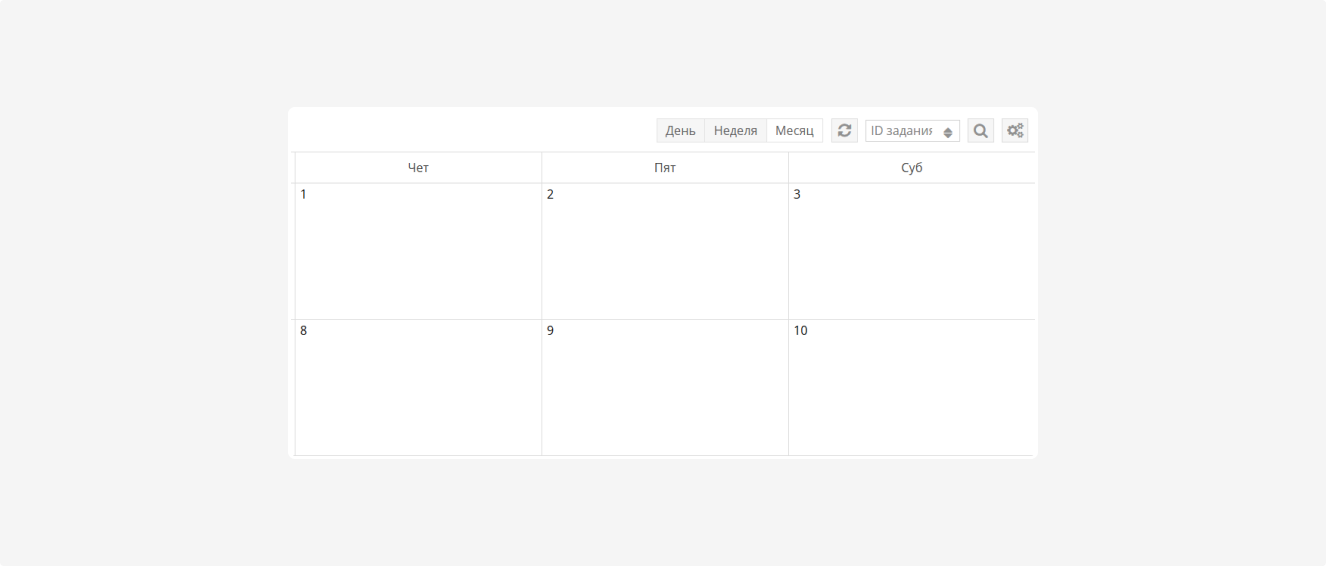
Task: Click the Суб column header
Action: point(911,168)
